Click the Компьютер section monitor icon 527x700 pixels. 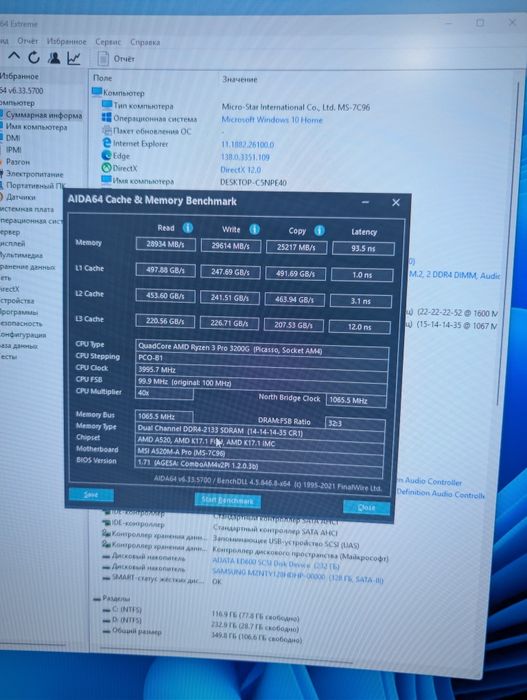96,92
